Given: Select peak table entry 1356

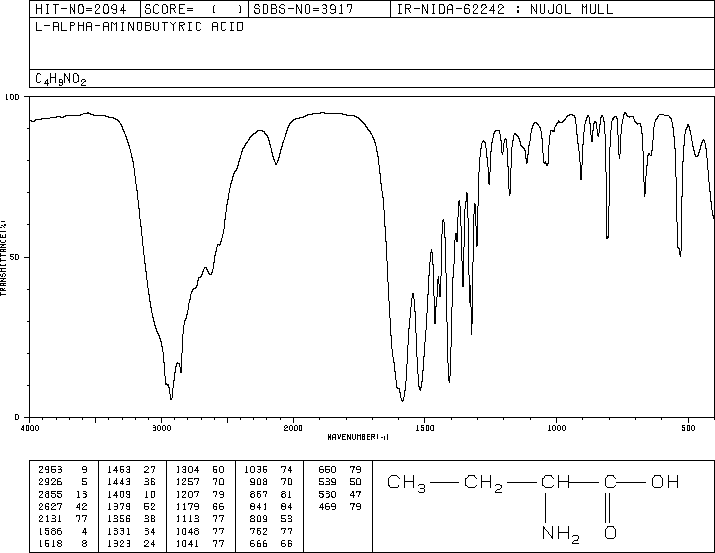Looking at the screenshot, I should [119, 519].
